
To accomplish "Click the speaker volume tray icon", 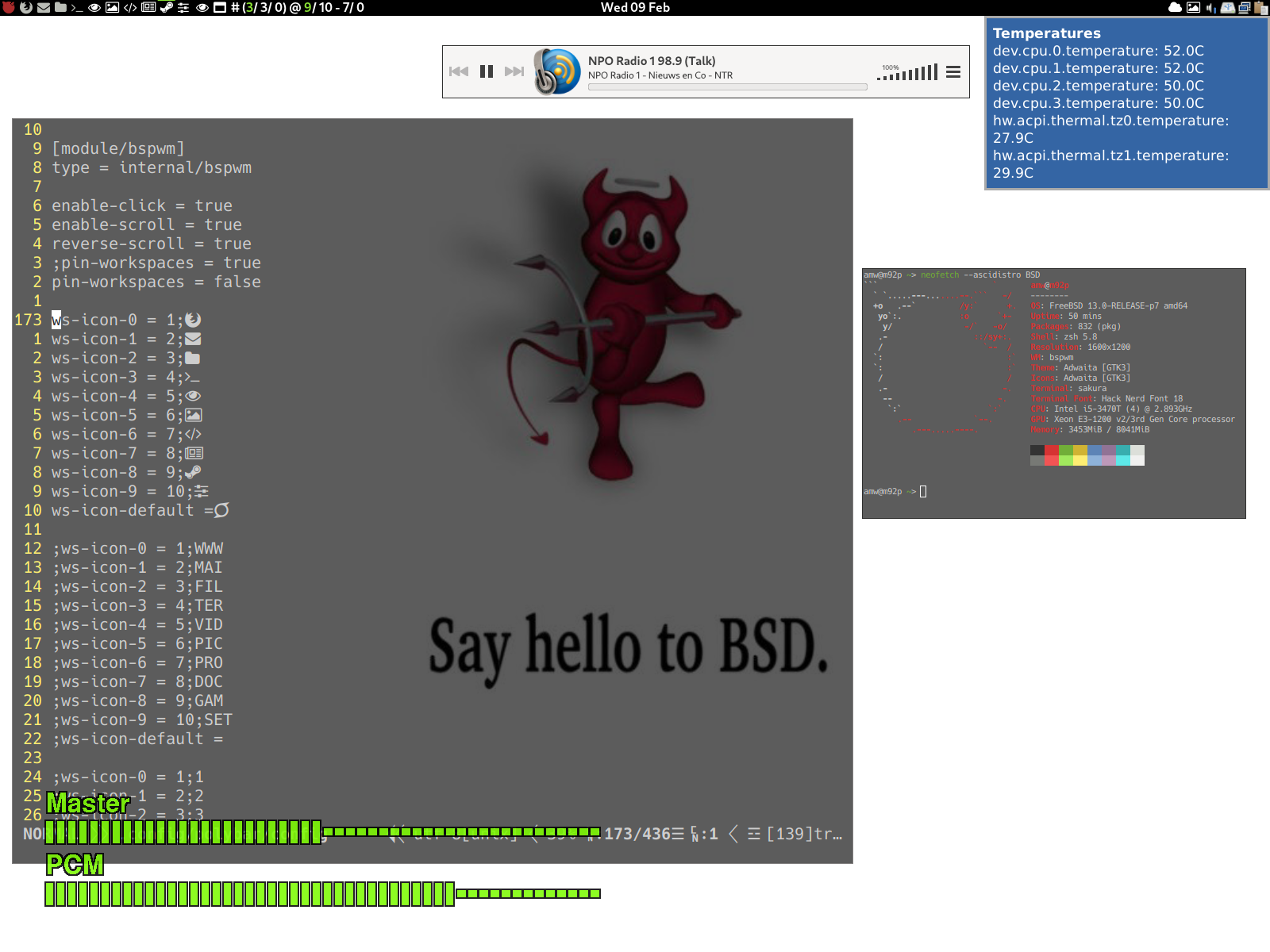I will point(1210,8).
